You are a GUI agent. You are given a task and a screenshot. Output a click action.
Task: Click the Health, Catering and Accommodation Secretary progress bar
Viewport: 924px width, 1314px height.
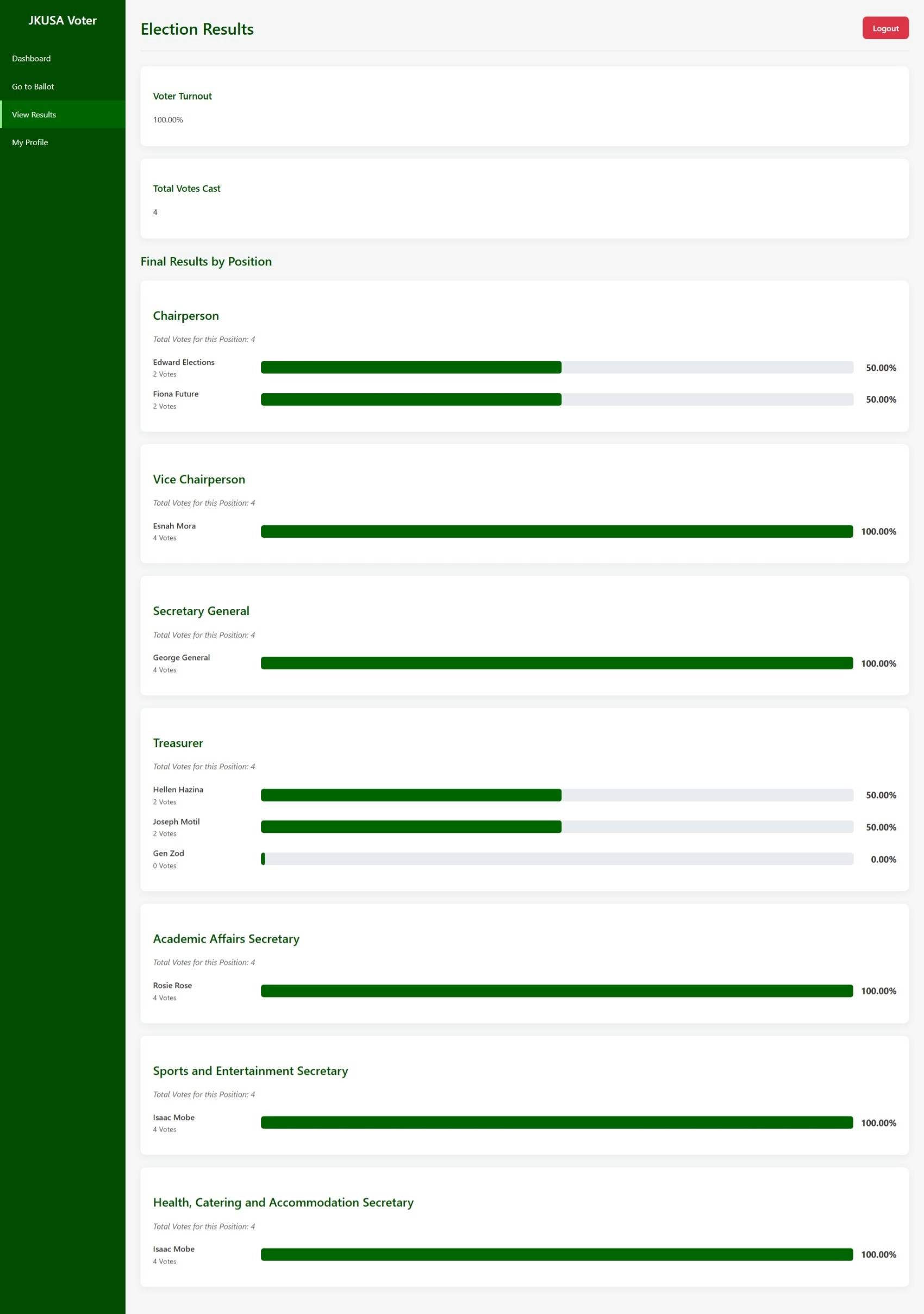(x=557, y=1255)
